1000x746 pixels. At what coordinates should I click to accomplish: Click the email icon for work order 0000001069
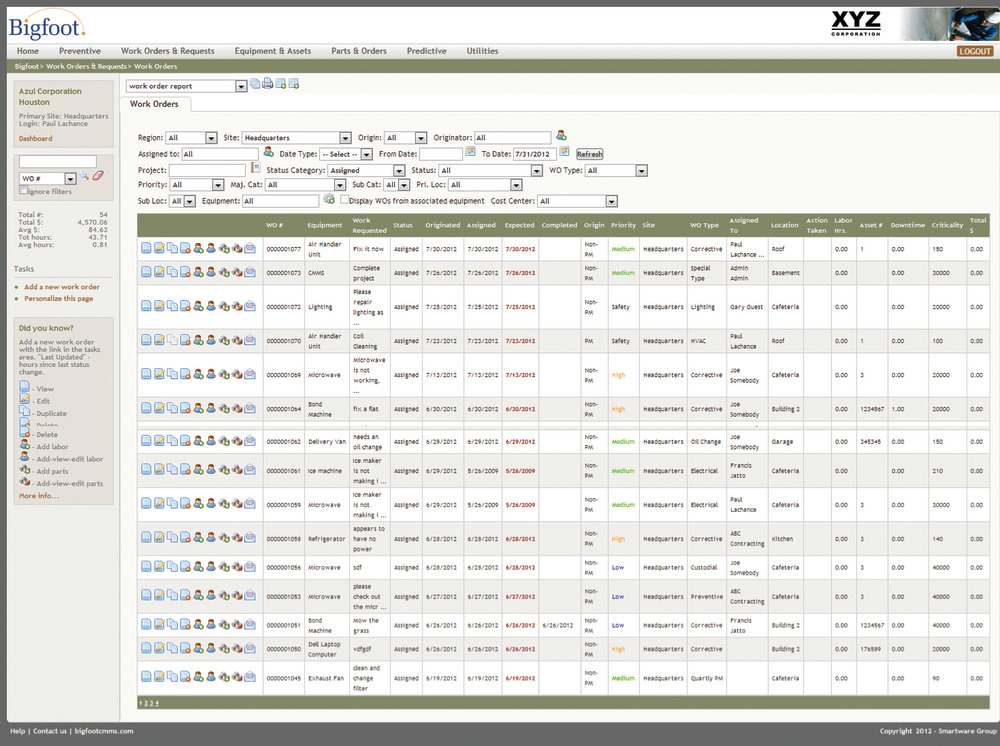pyautogui.click(x=250, y=375)
